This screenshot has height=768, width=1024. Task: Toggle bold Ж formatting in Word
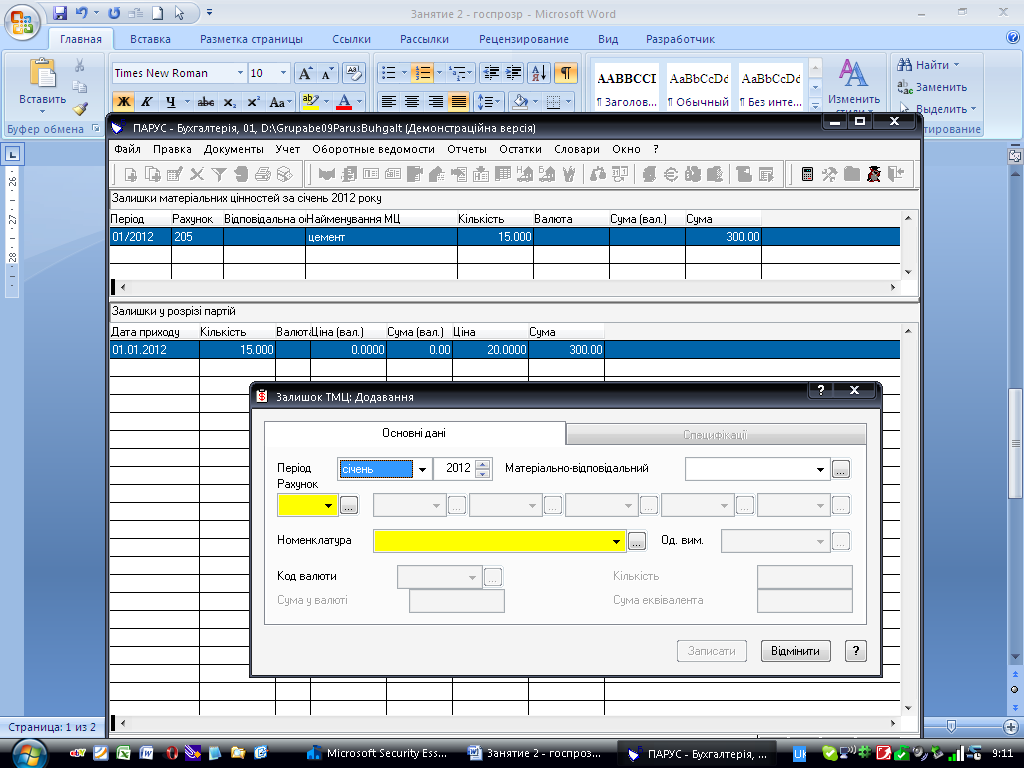(123, 101)
